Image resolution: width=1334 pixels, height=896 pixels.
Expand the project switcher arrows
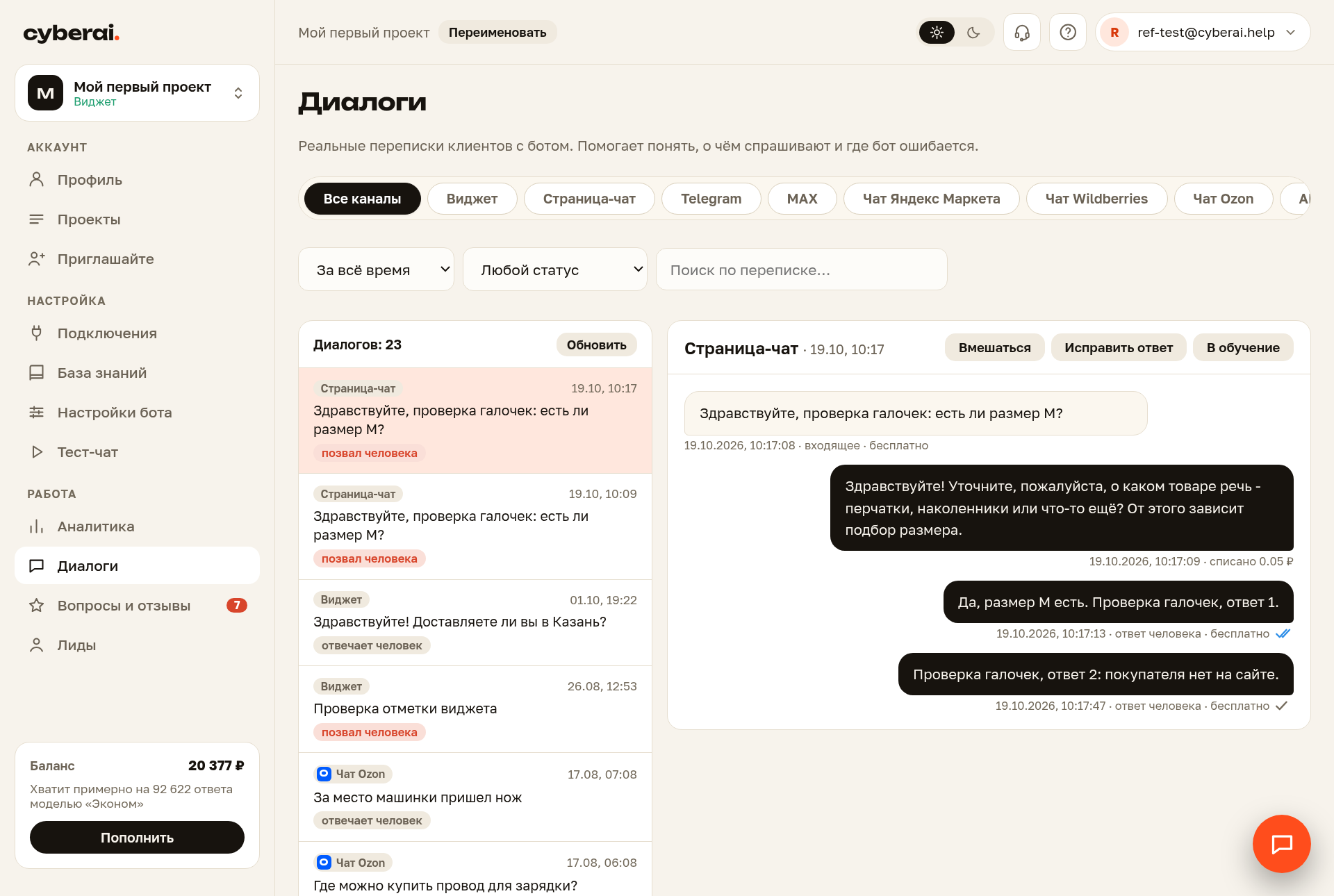[238, 93]
